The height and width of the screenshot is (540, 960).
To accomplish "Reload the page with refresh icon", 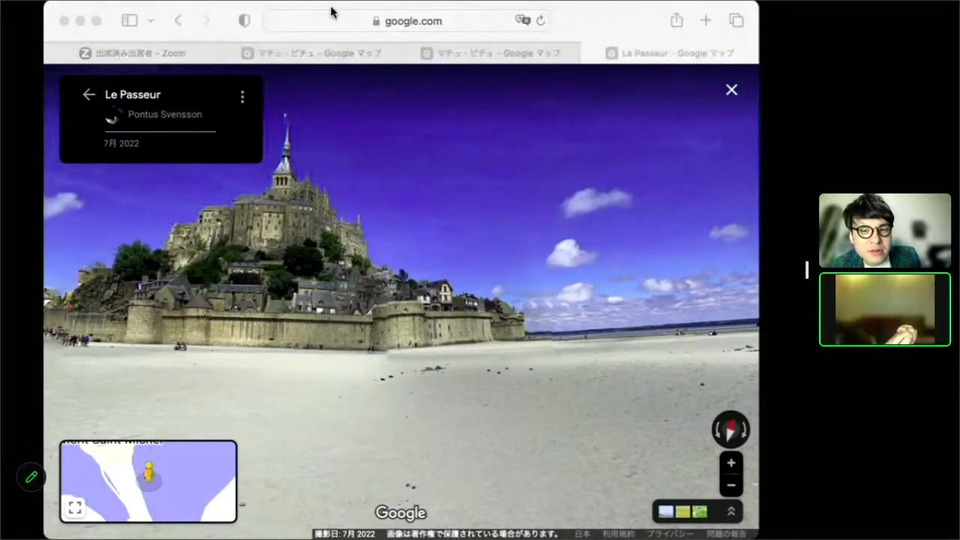I will coord(541,21).
